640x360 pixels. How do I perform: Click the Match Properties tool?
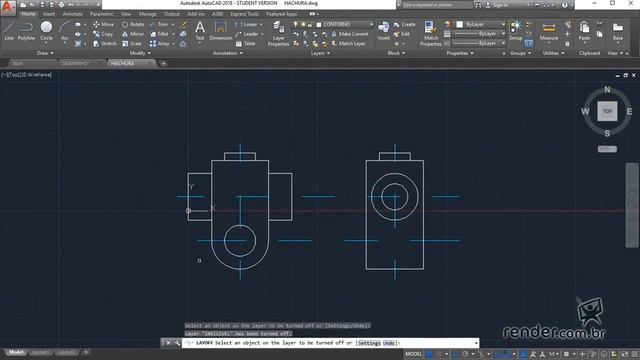431,33
